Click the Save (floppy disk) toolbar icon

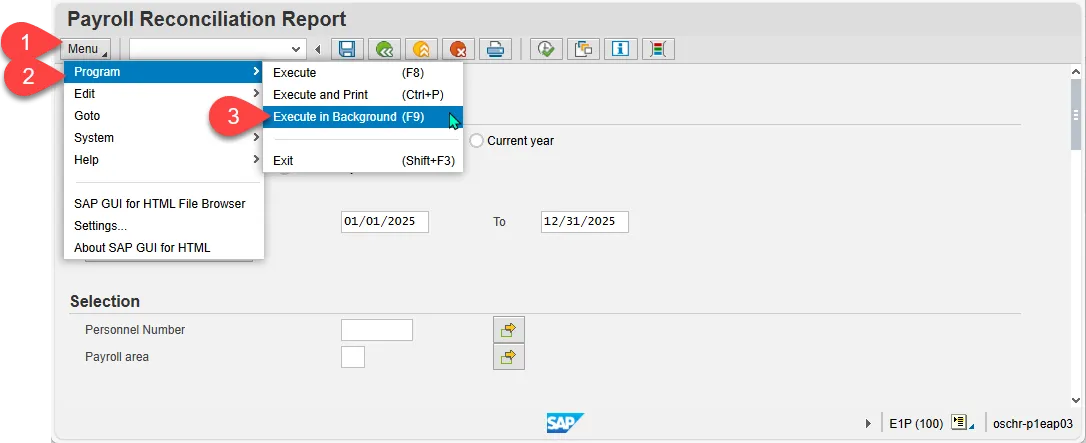pos(348,49)
